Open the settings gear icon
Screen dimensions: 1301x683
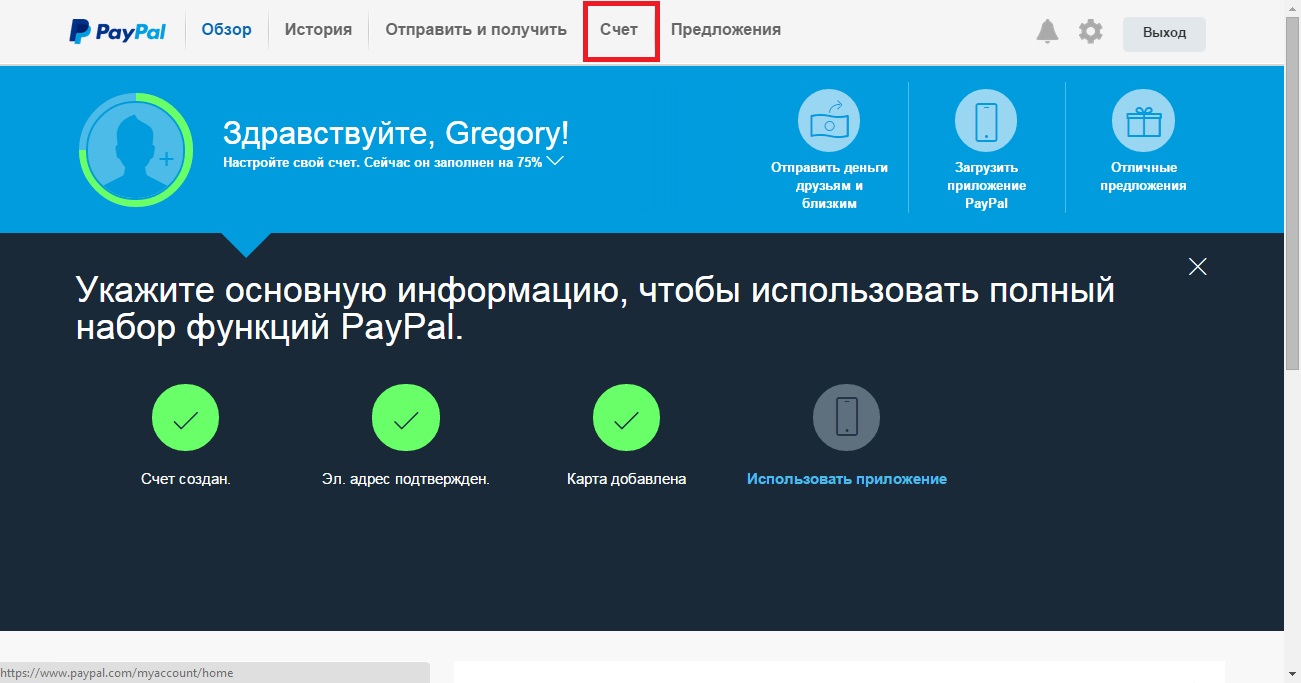[1090, 32]
